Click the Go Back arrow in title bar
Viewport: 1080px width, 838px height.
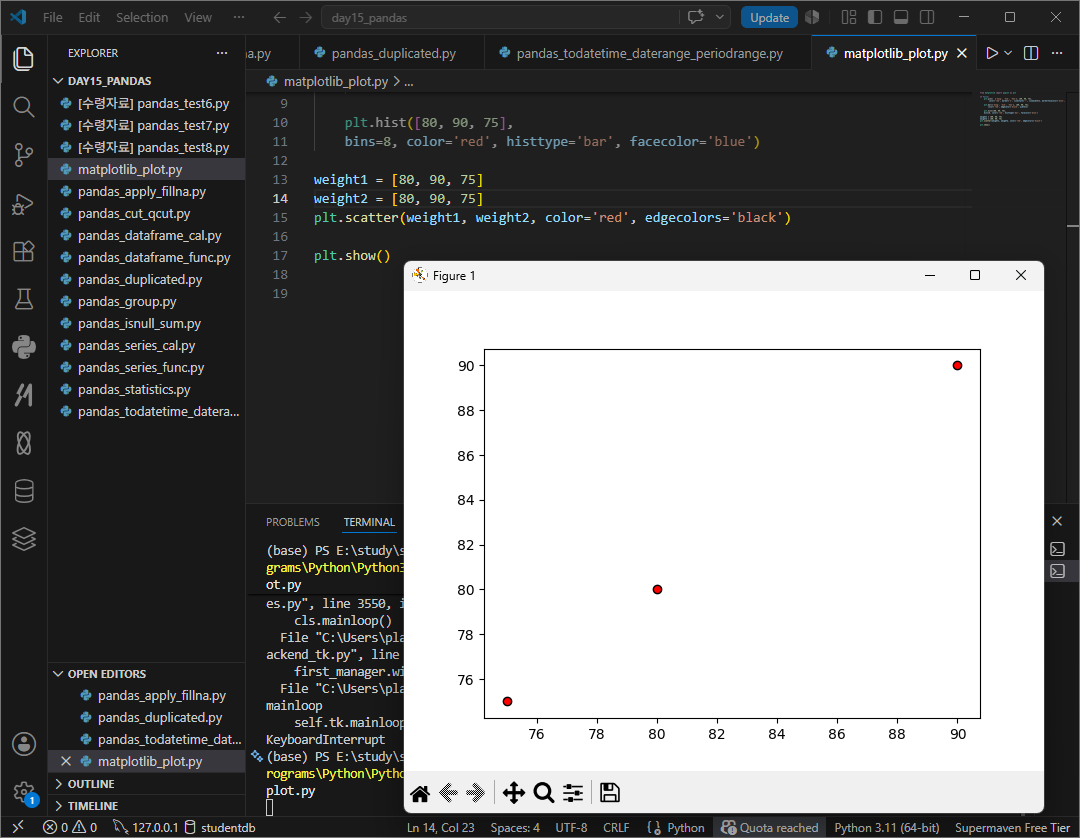click(280, 17)
